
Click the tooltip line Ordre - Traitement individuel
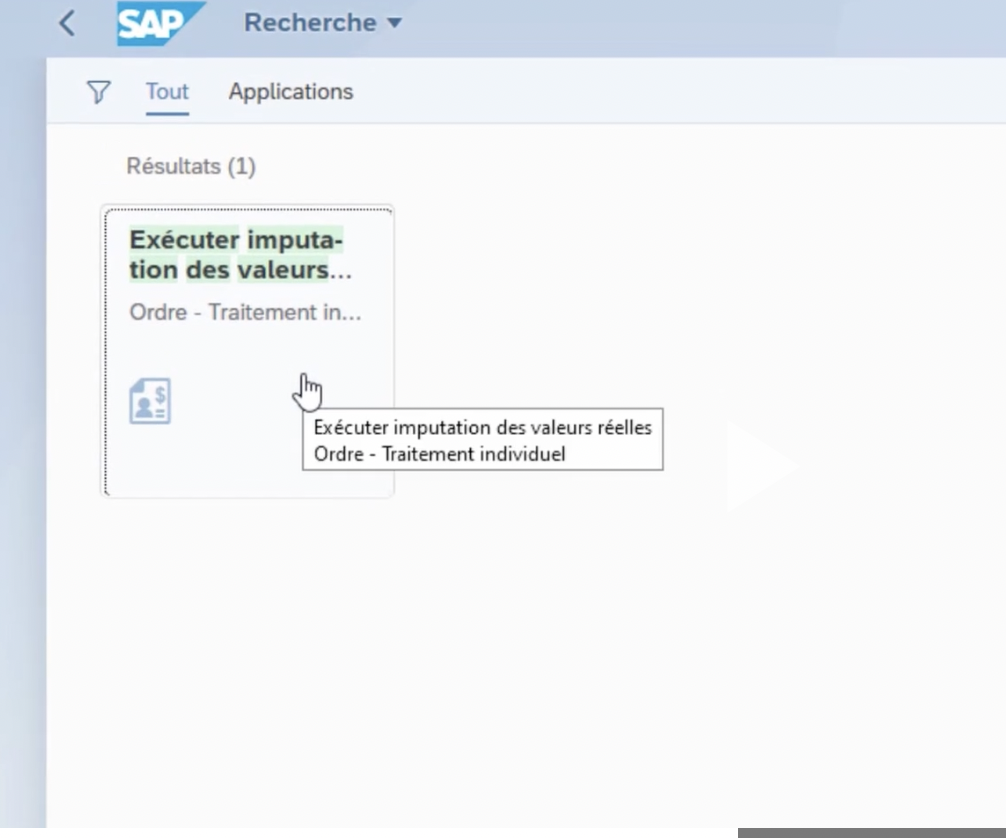click(x=439, y=454)
